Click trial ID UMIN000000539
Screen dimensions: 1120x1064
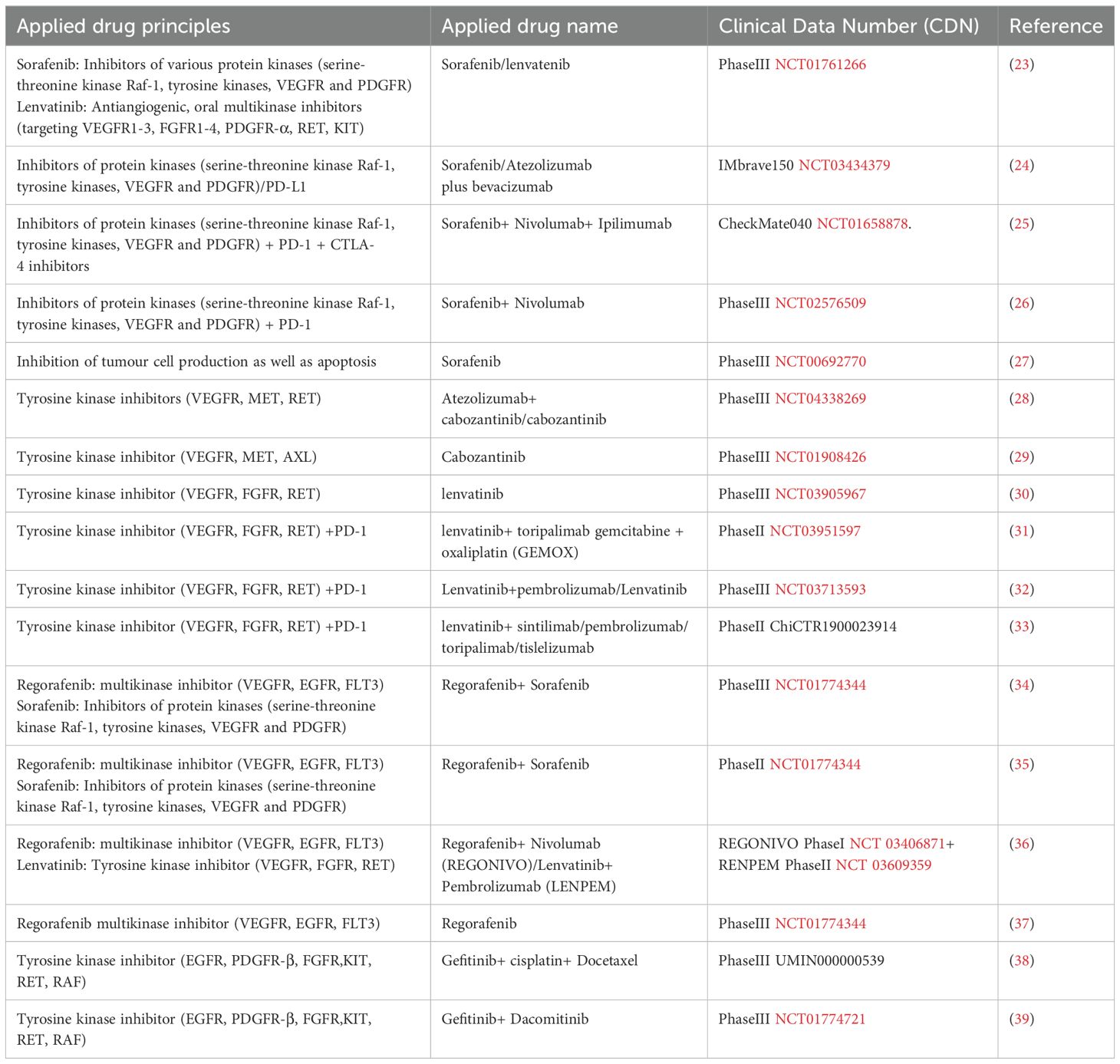(829, 960)
